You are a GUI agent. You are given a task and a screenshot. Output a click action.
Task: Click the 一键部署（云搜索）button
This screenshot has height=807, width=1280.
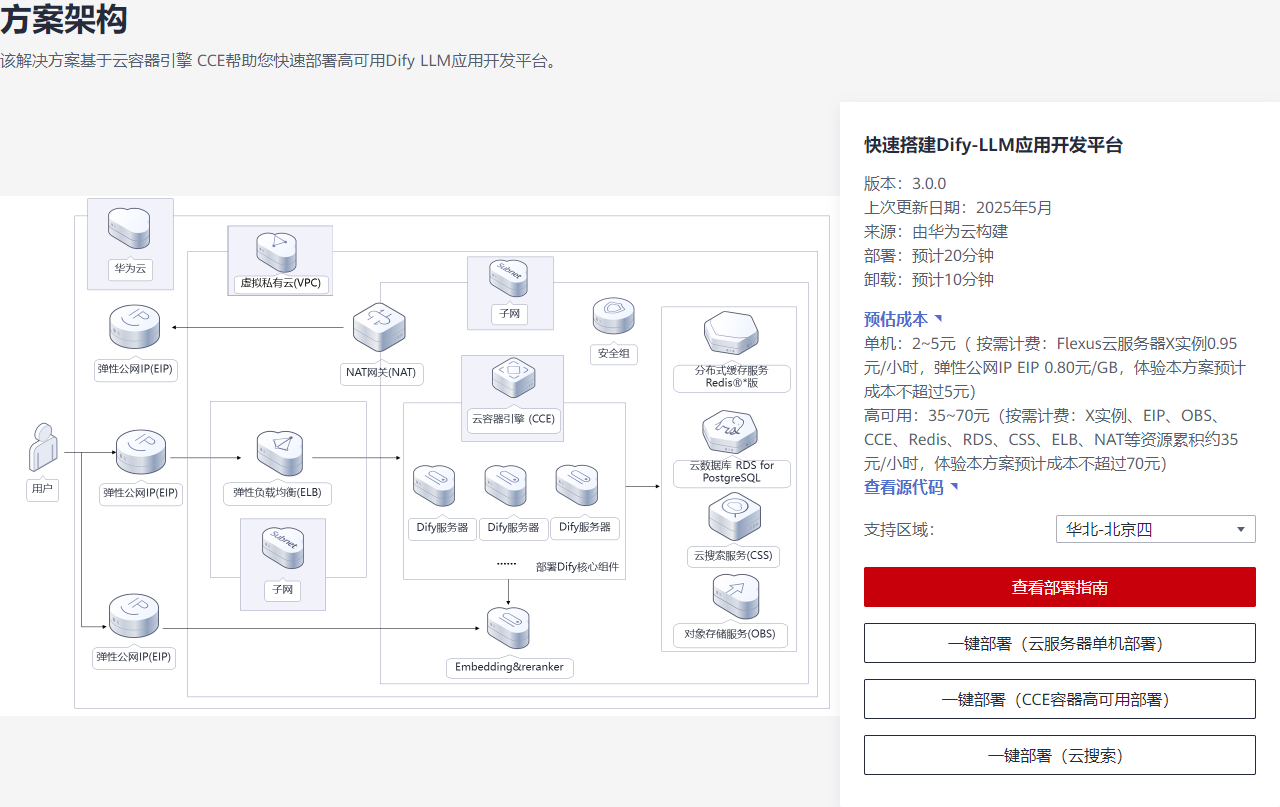coord(1060,755)
